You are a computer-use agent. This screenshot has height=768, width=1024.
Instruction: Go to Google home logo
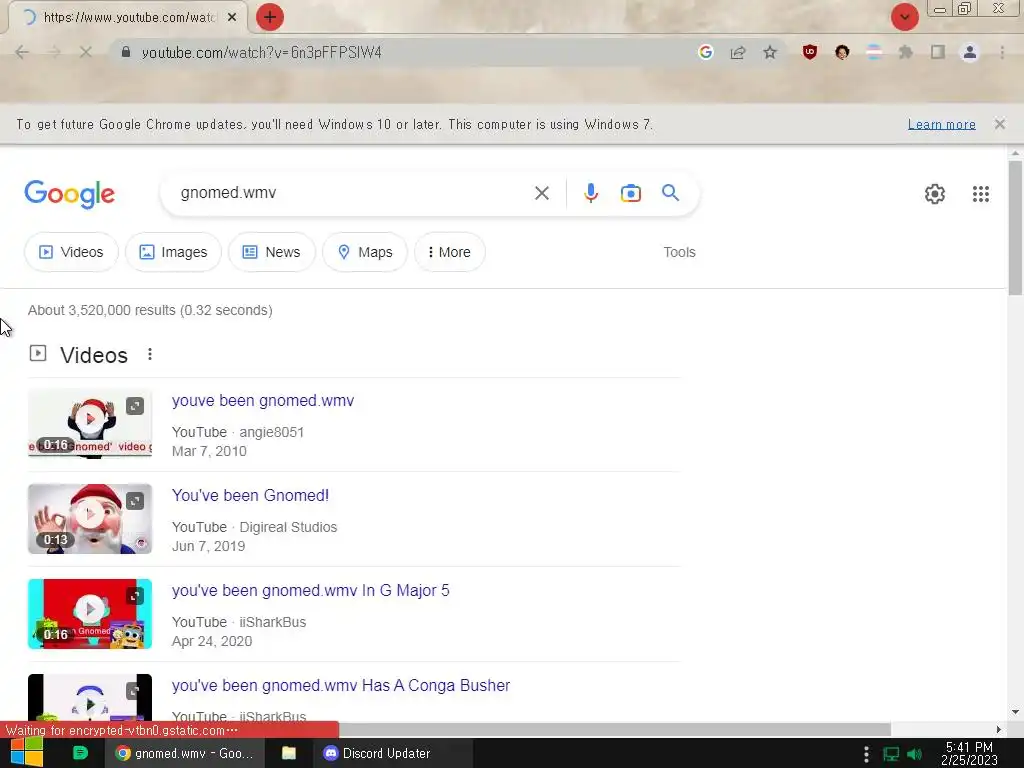(x=70, y=194)
